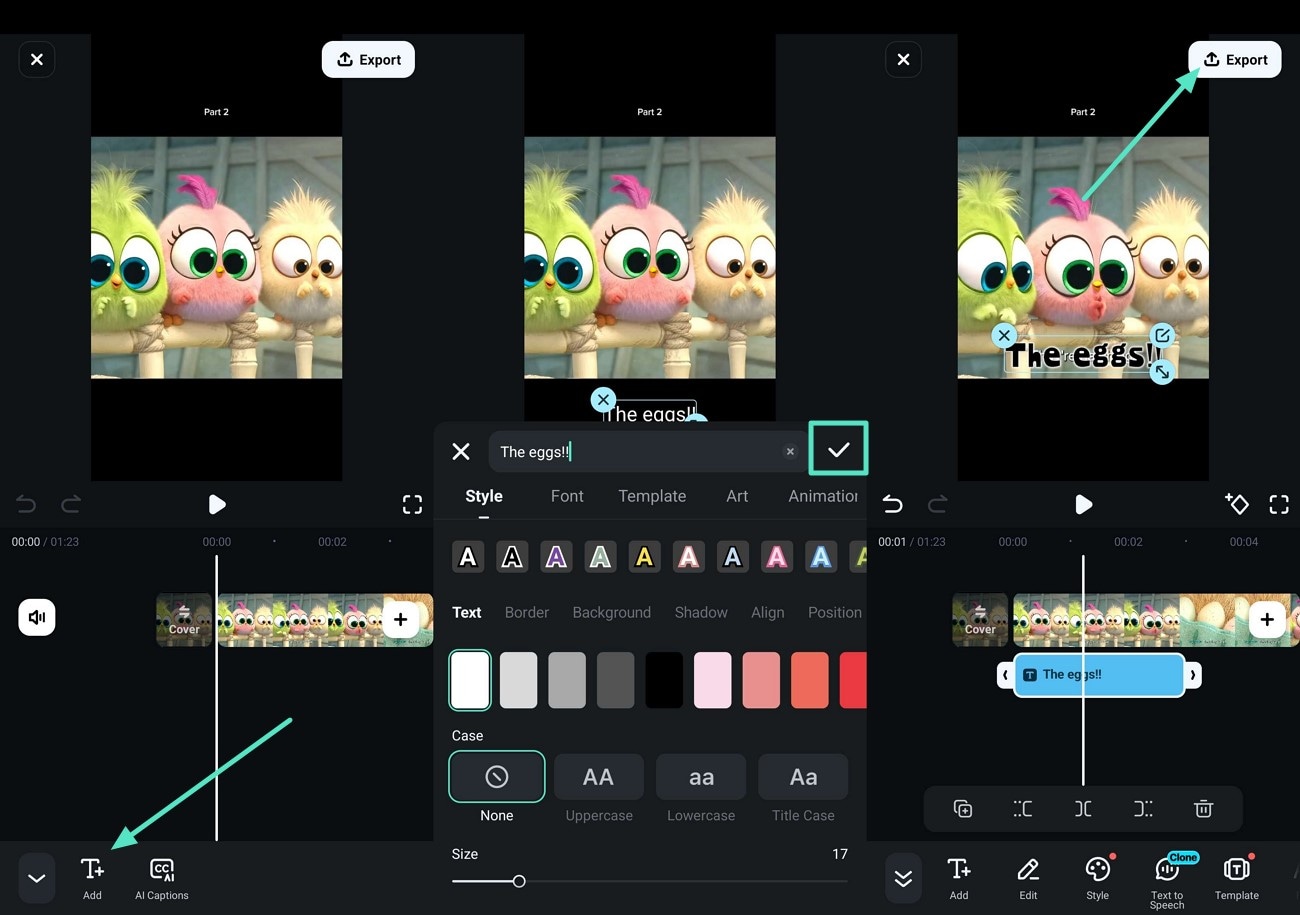Enter fullscreen preview in right panel

coord(1279,505)
